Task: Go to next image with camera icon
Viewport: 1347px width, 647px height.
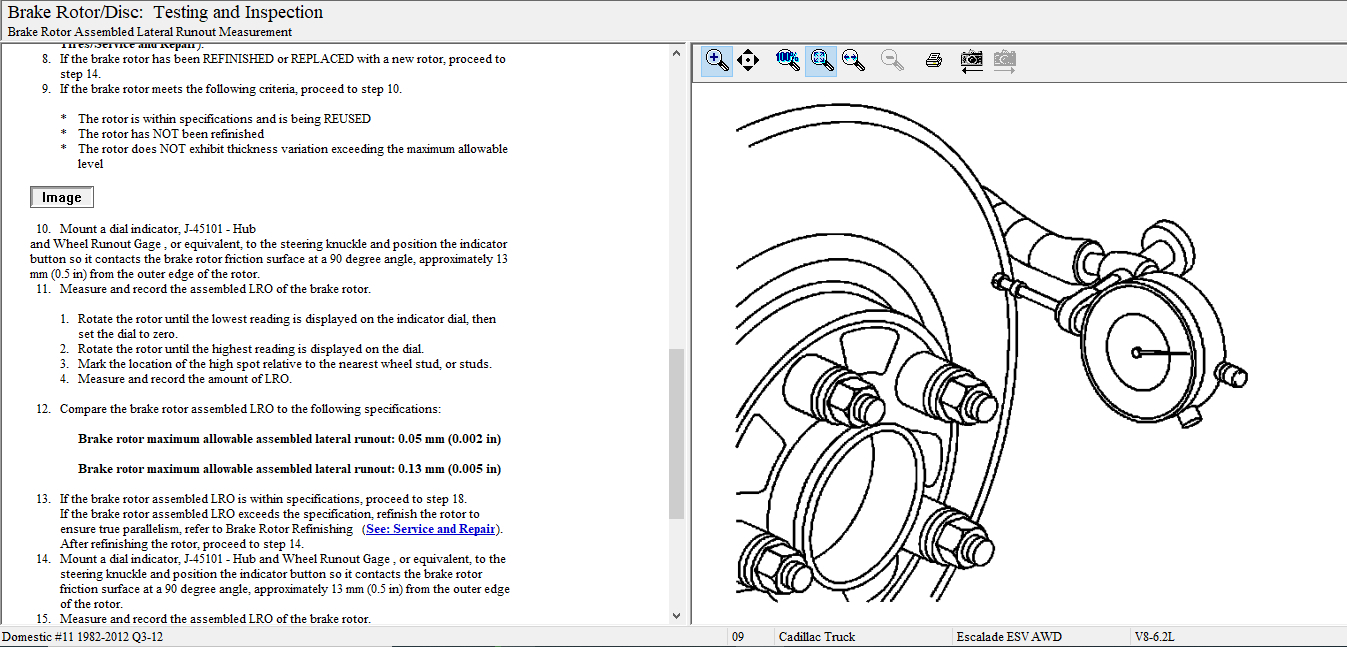Action: point(1004,60)
